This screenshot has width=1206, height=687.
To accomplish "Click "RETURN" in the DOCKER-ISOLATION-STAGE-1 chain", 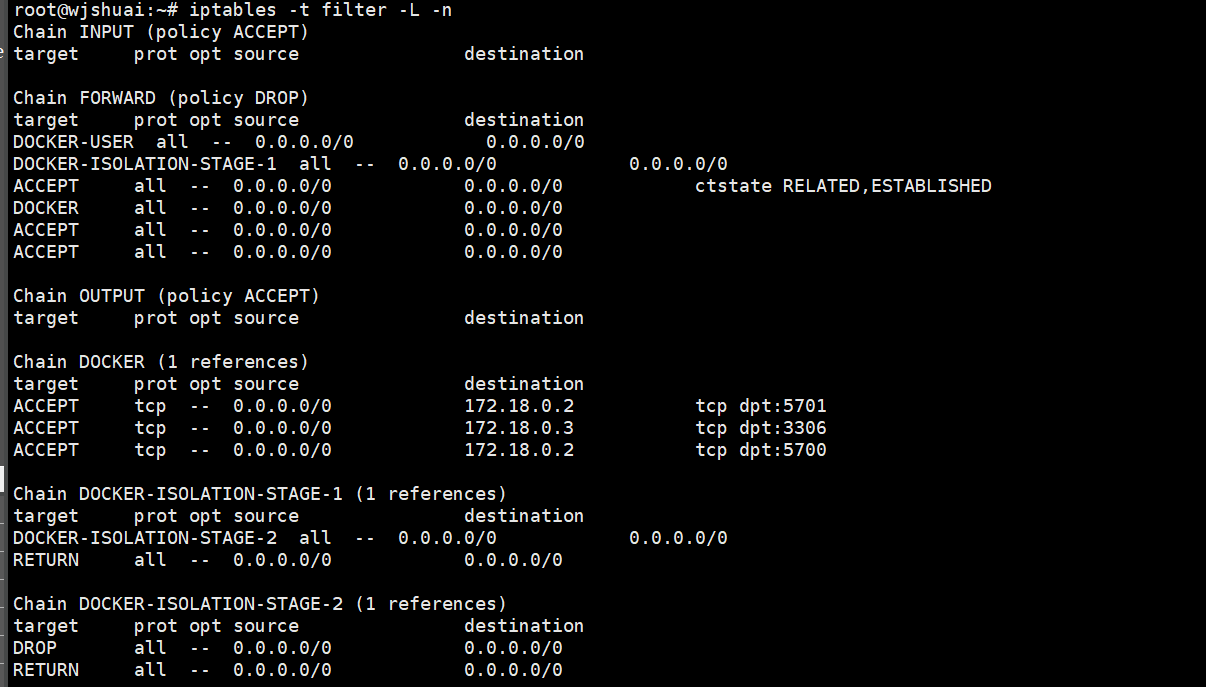I will (46, 560).
